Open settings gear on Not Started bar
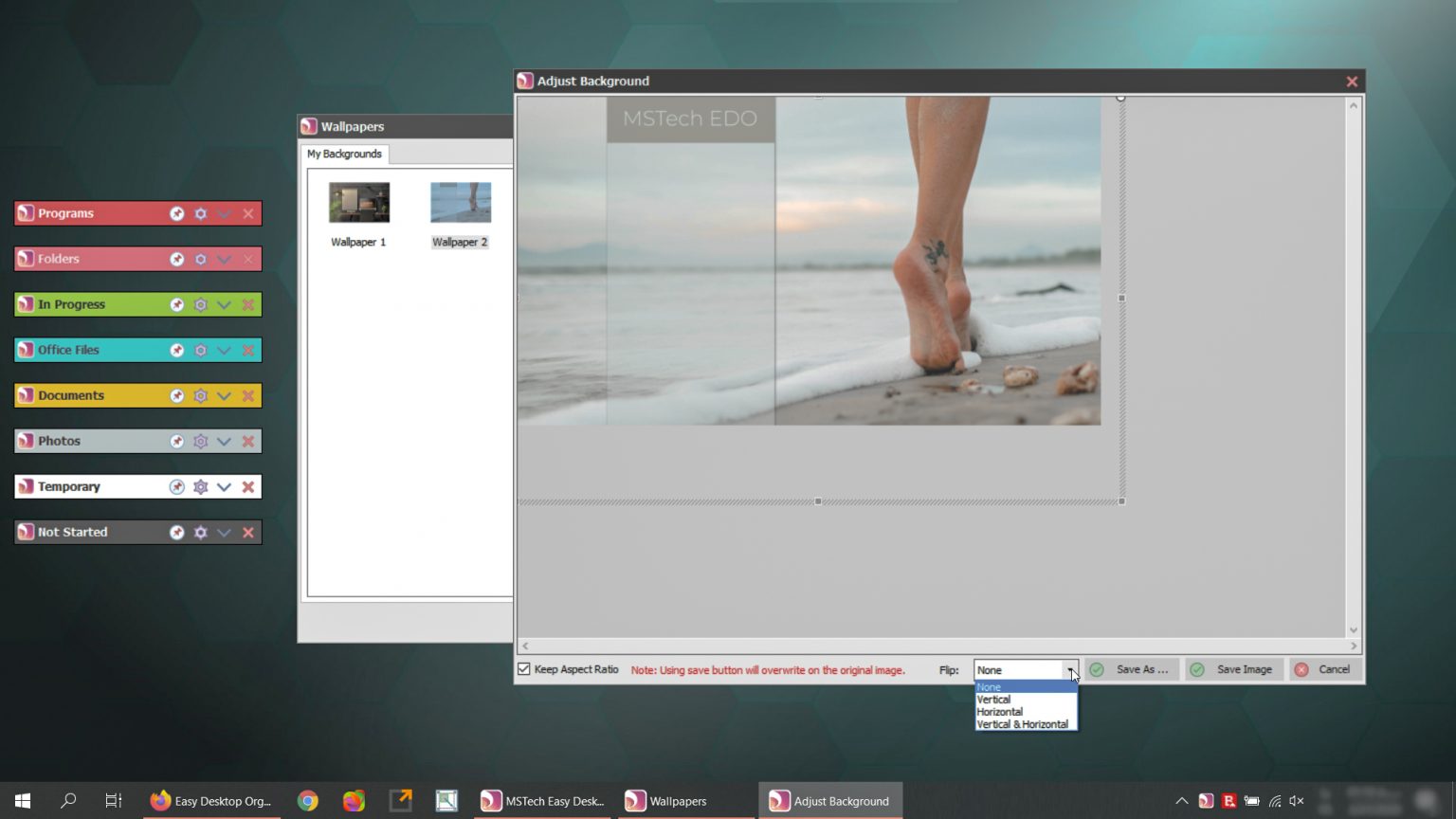The height and width of the screenshot is (819, 1456). click(x=201, y=532)
